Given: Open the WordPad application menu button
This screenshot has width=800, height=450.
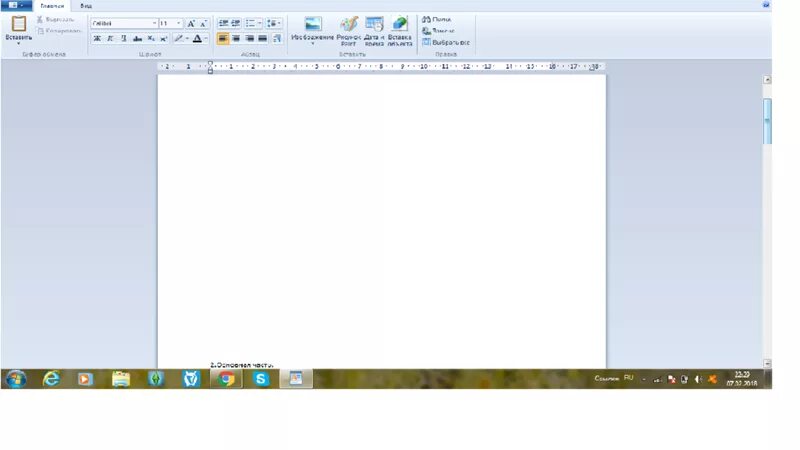Looking at the screenshot, I should pos(16,6).
